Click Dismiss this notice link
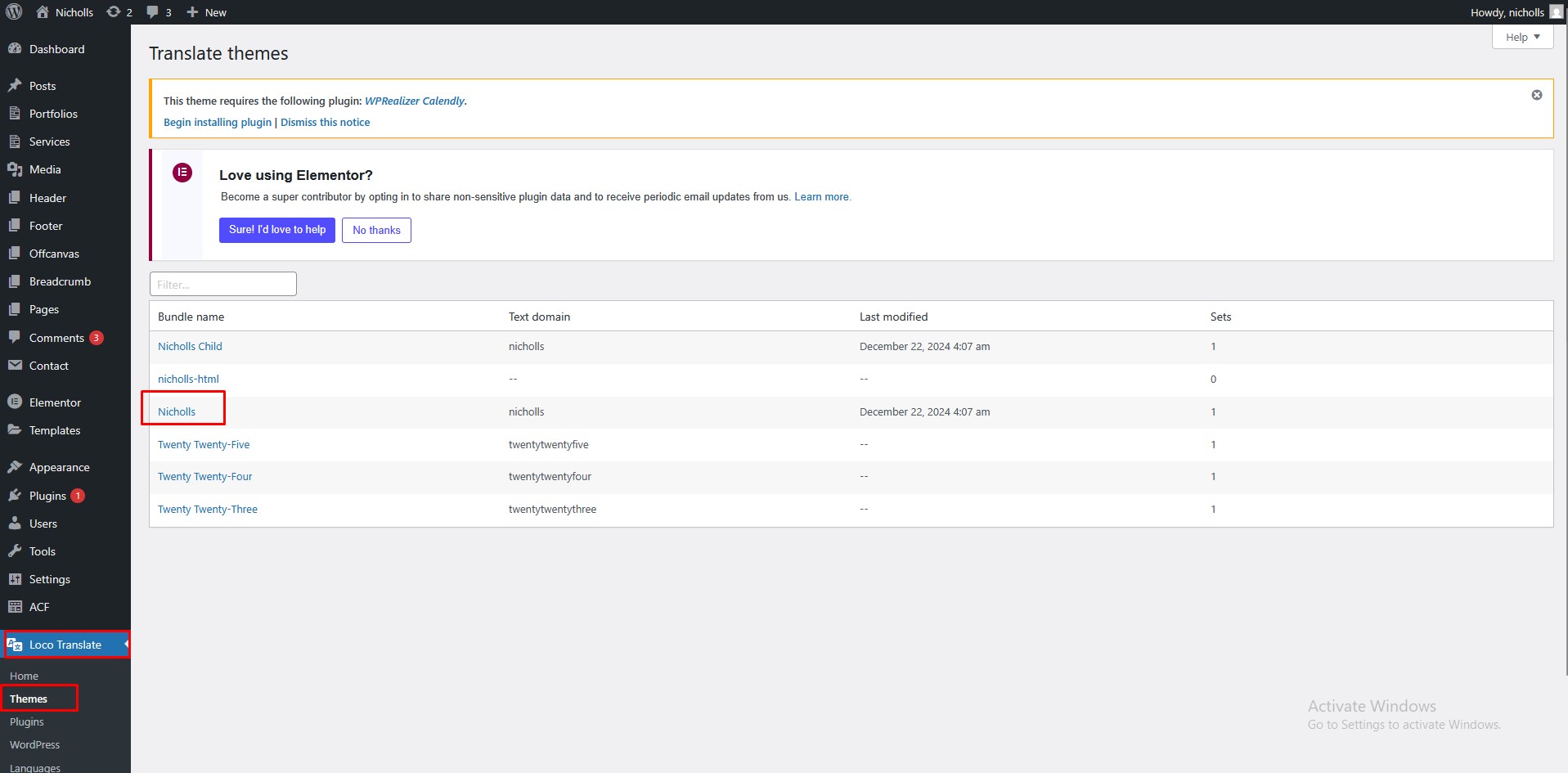 [326, 123]
